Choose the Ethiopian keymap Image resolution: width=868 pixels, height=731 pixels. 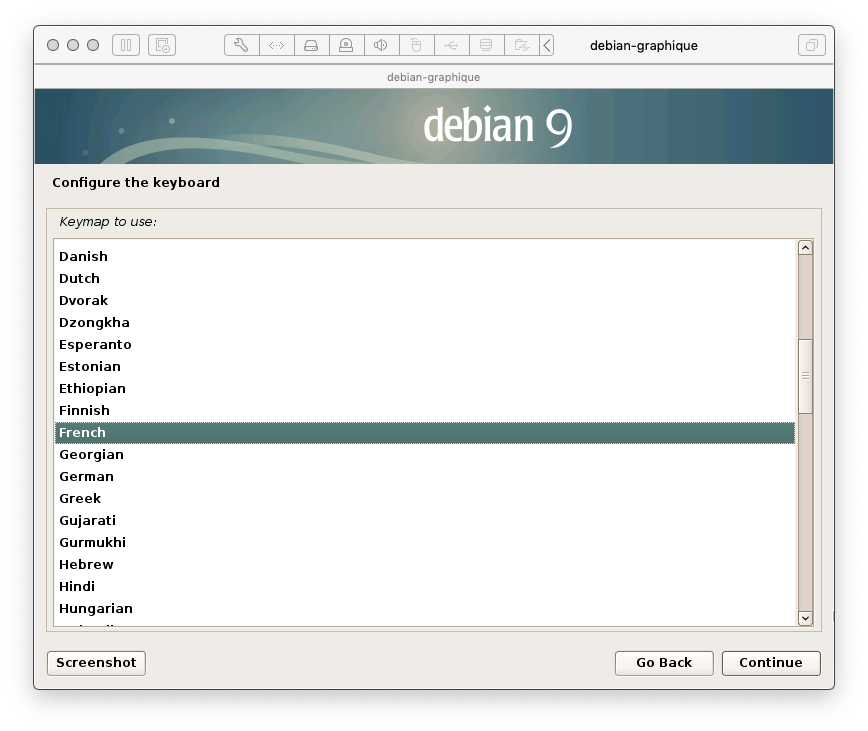pos(425,388)
